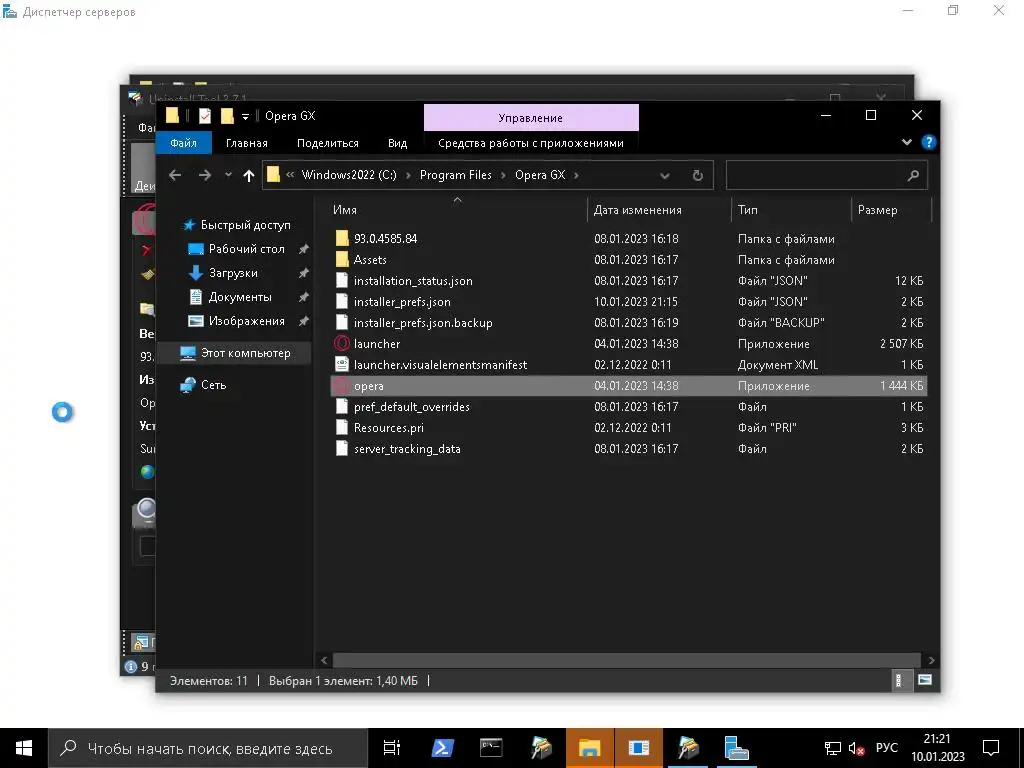Navigate to Windows2022 (C:) breadcrumb
Screen dimensions: 1024x768
point(349,175)
